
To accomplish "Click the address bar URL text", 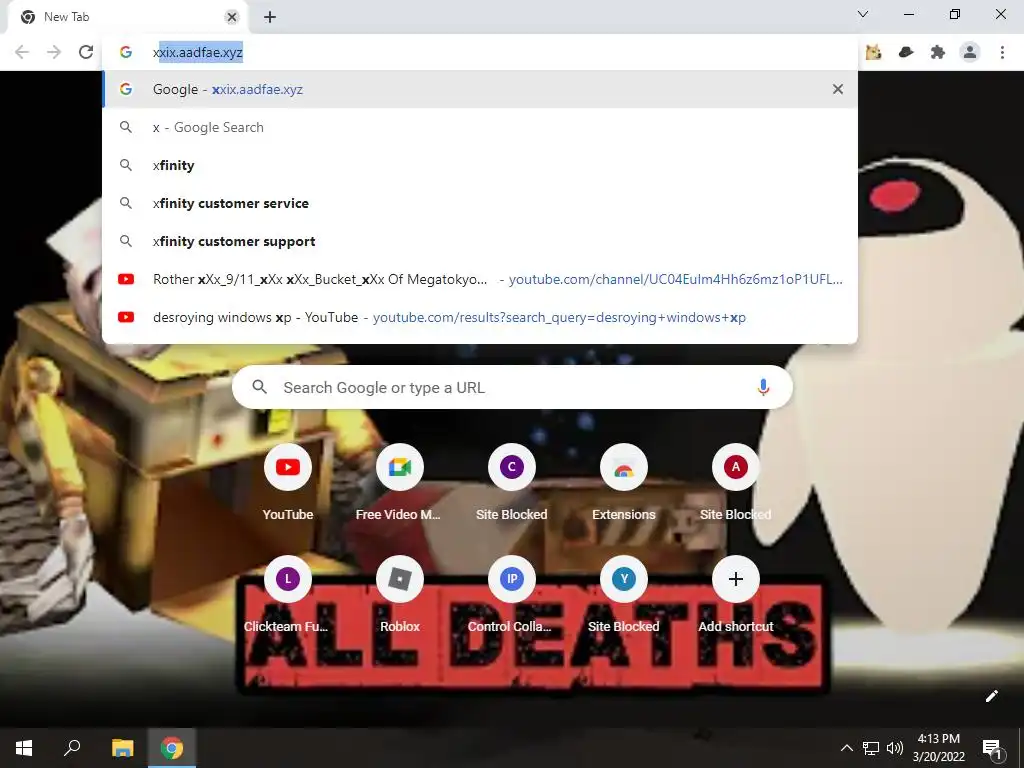I will [198, 52].
